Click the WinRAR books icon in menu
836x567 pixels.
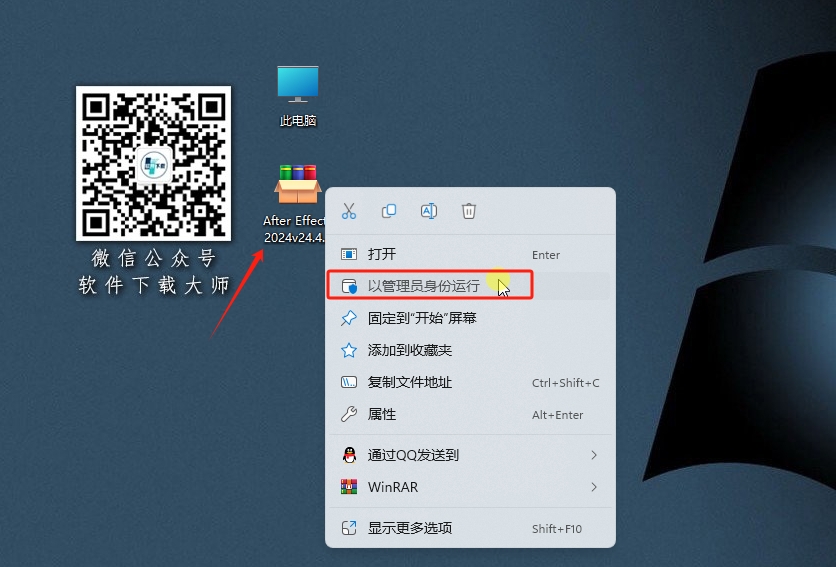(x=349, y=487)
